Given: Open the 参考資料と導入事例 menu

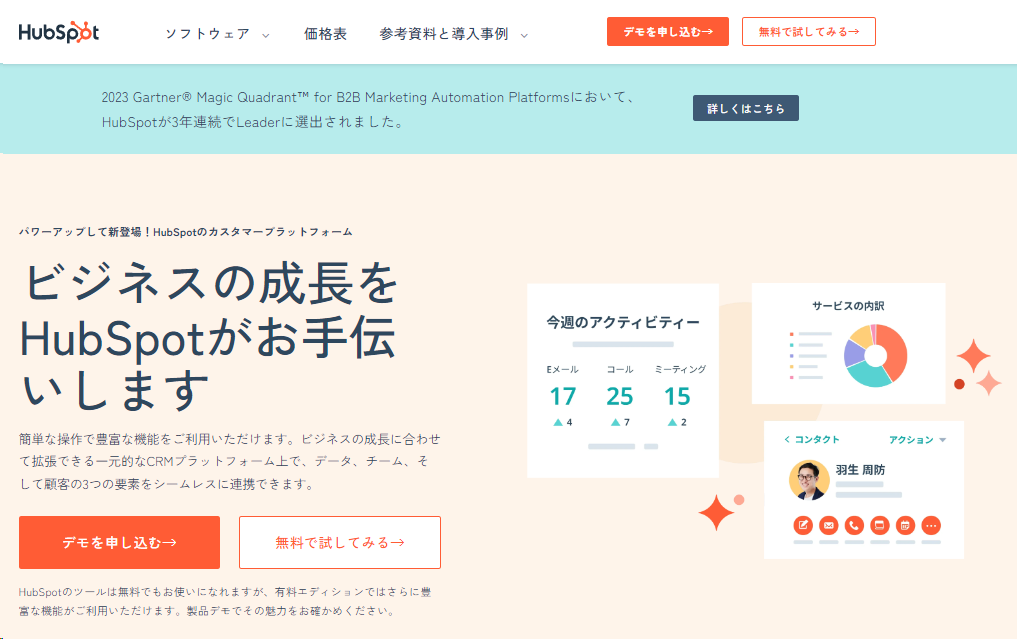Looking at the screenshot, I should pos(444,34).
